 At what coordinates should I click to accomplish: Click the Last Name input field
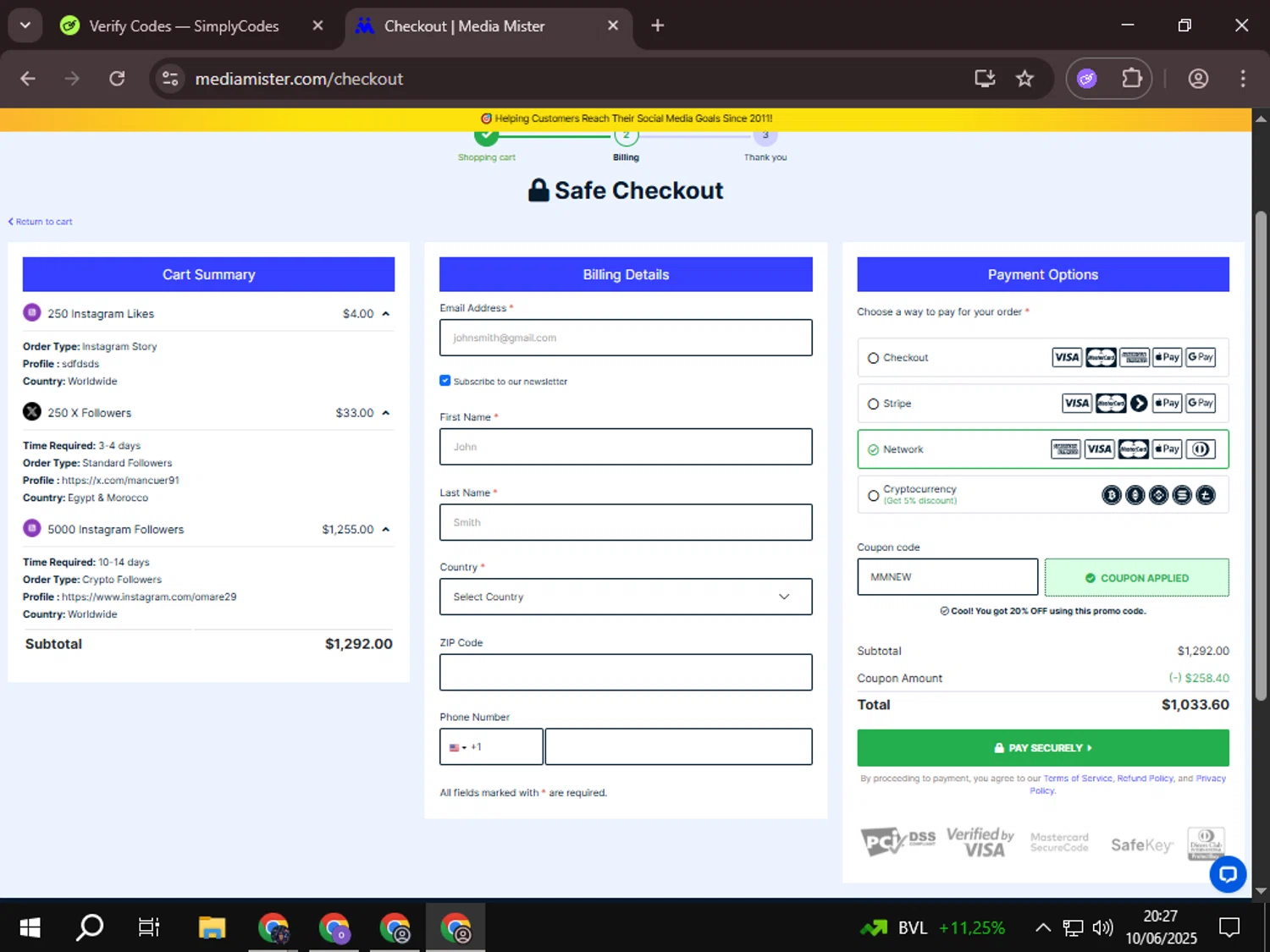626,522
